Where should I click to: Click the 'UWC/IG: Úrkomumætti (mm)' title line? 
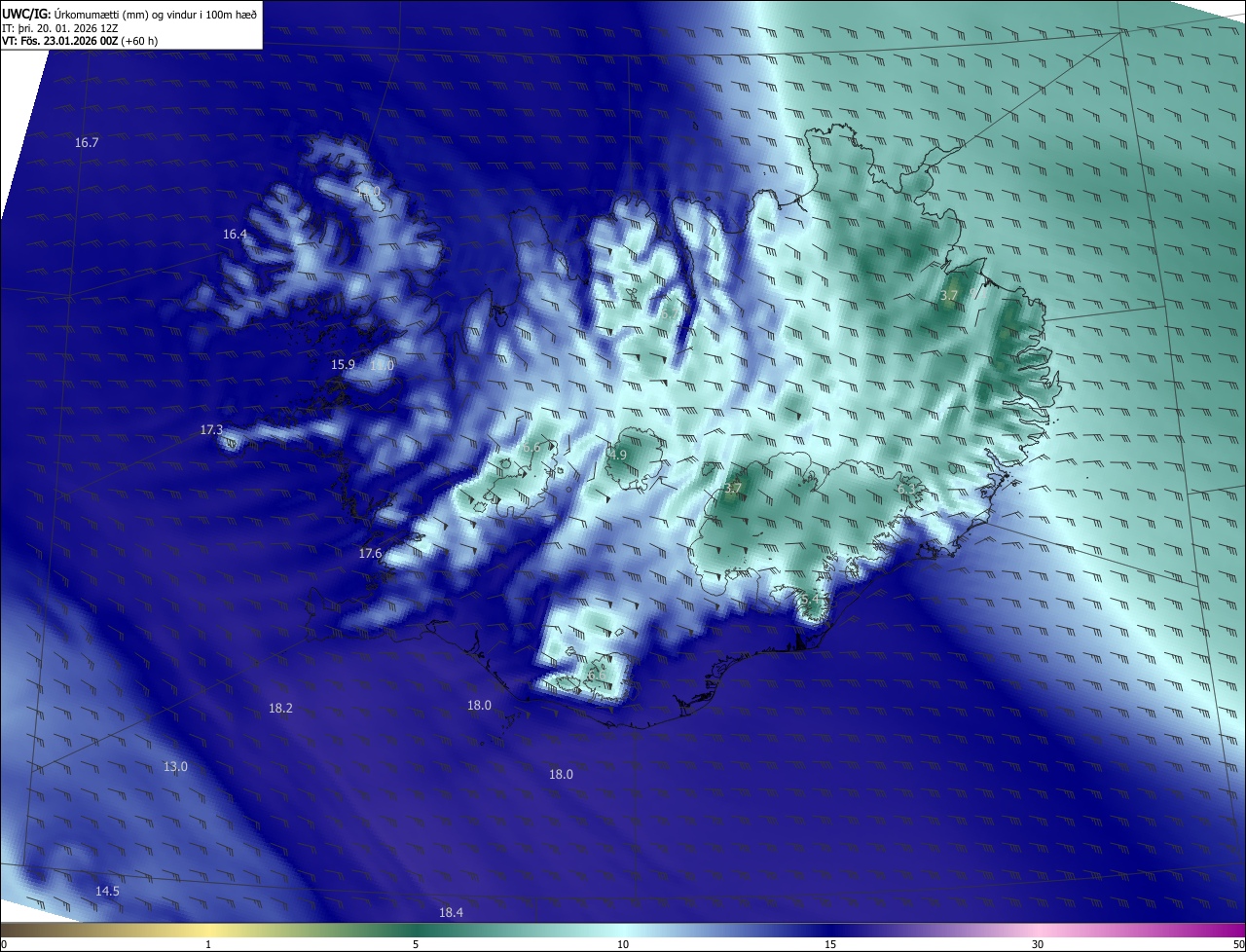pos(129,13)
